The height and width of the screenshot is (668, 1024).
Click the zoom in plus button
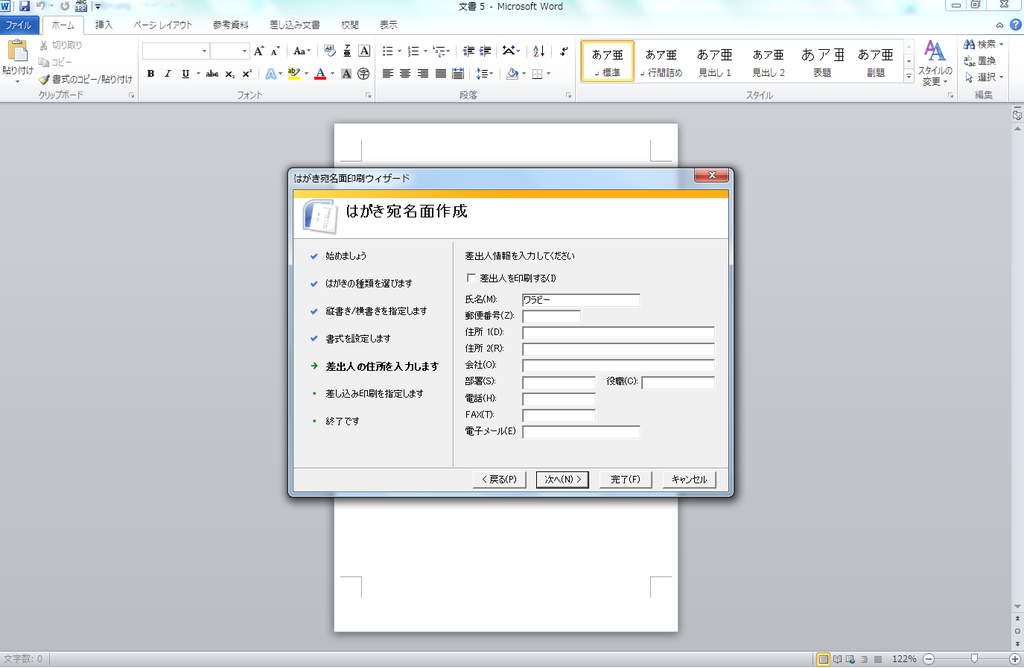[1015, 660]
